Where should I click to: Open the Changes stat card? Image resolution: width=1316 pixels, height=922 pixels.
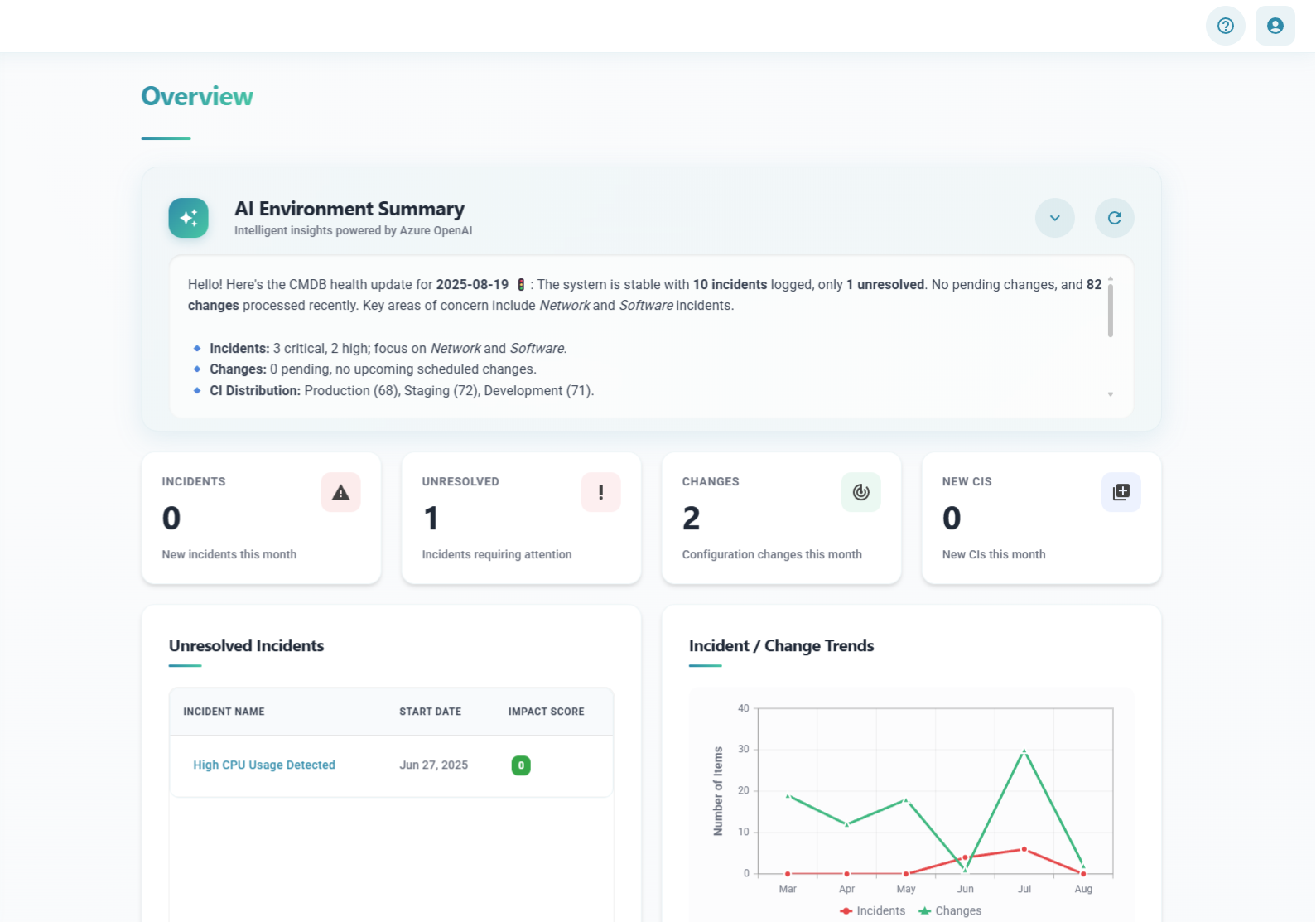coord(781,519)
